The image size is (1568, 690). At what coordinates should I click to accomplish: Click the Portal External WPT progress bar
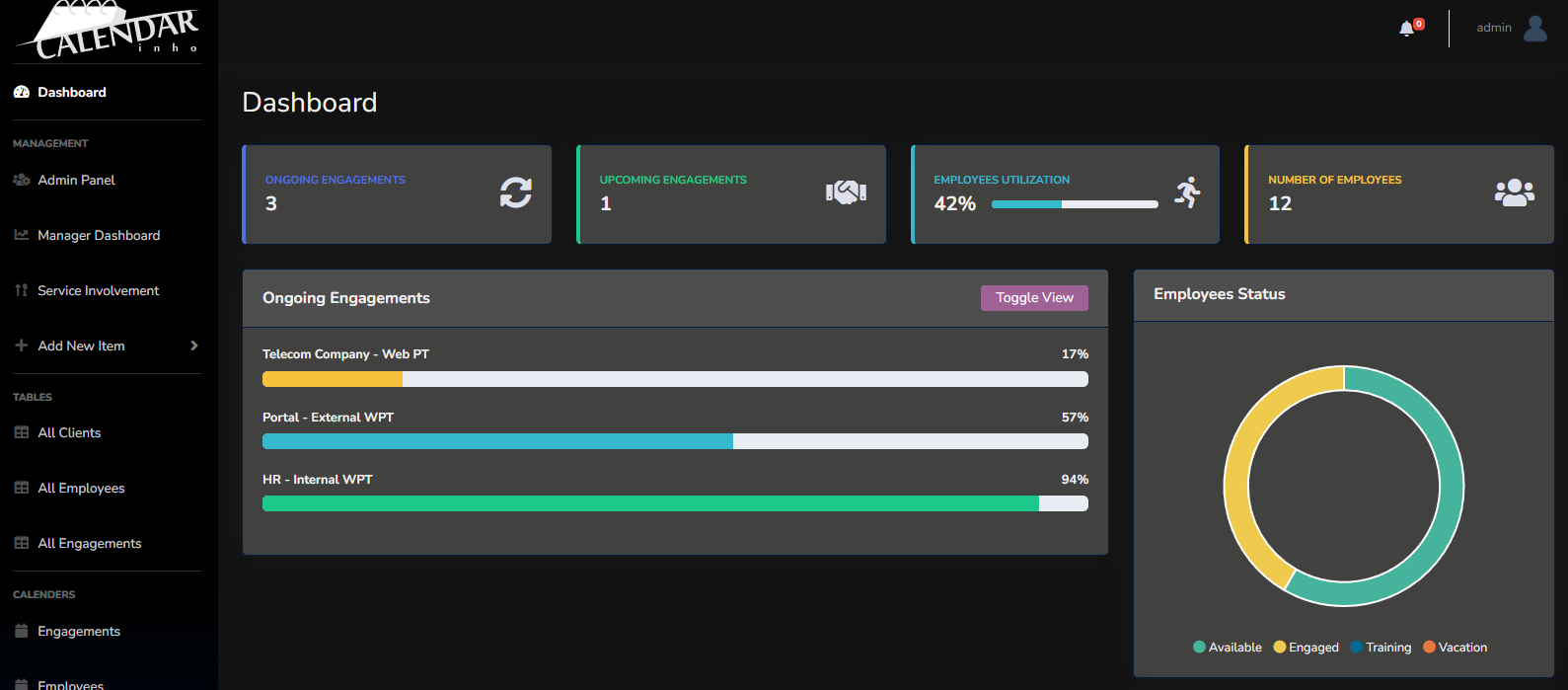(x=675, y=441)
